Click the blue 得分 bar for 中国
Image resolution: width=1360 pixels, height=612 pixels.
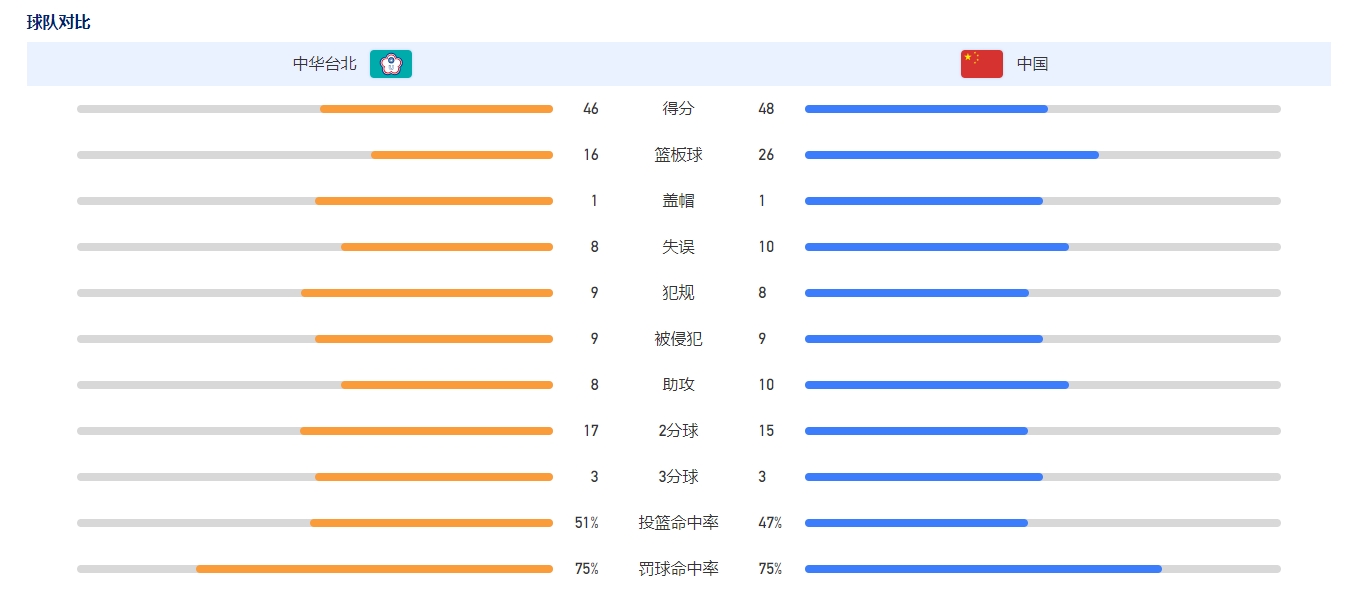tap(926, 109)
